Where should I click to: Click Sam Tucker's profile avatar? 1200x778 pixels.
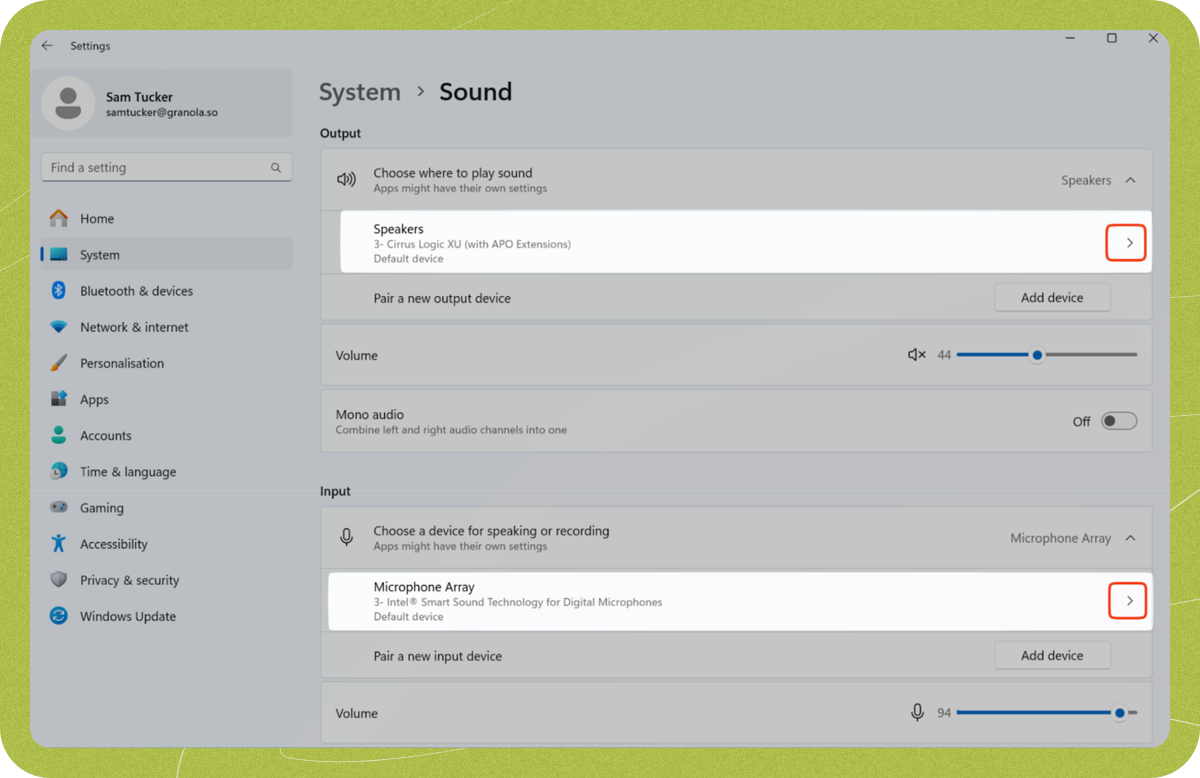(68, 103)
